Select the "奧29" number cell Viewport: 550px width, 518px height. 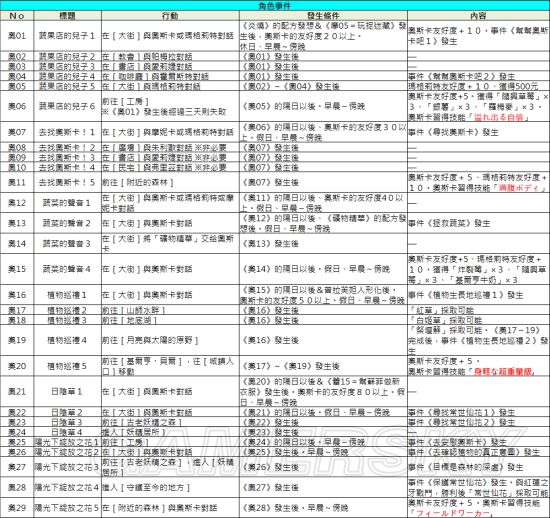[x=17, y=508]
